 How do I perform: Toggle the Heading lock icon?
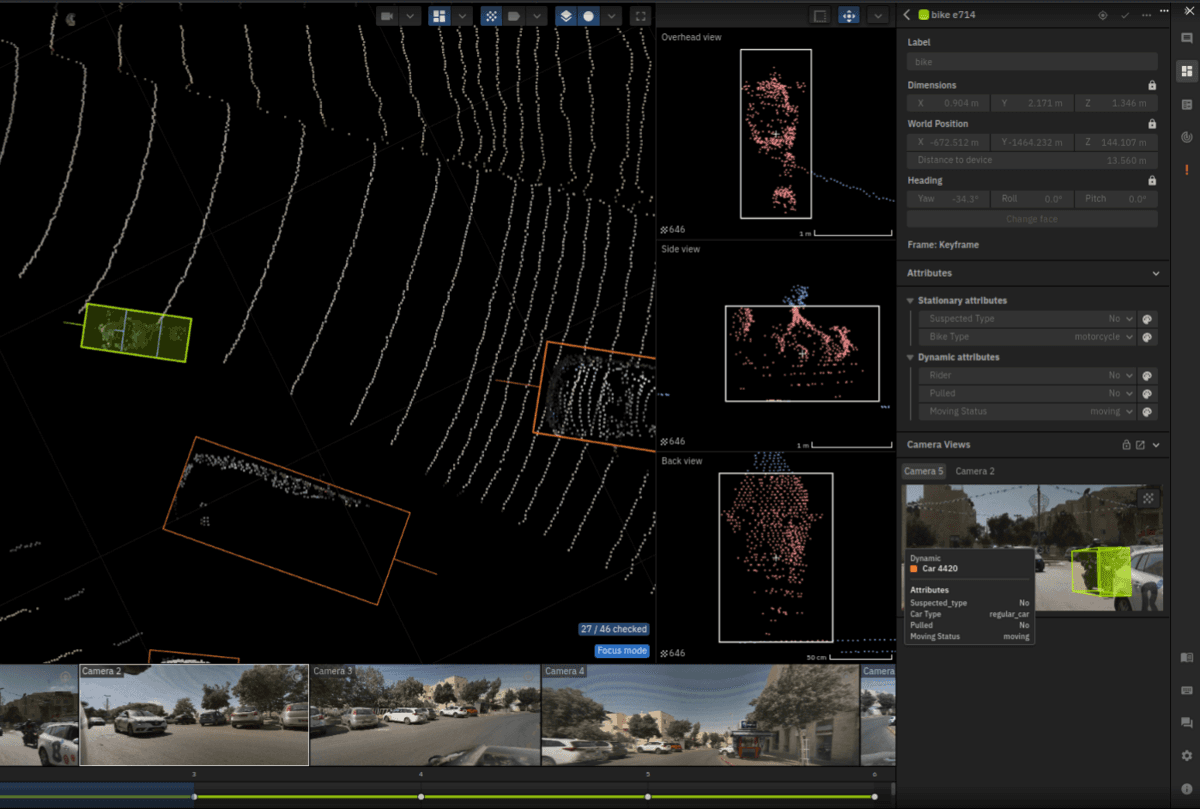(x=1152, y=181)
